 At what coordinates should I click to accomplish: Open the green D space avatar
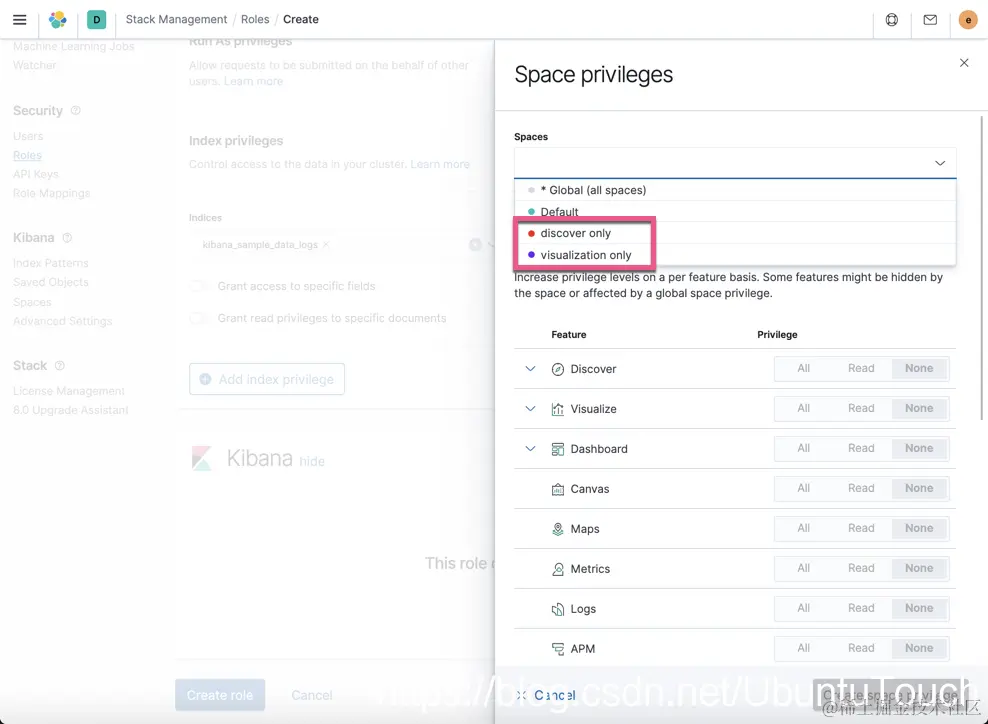96,20
